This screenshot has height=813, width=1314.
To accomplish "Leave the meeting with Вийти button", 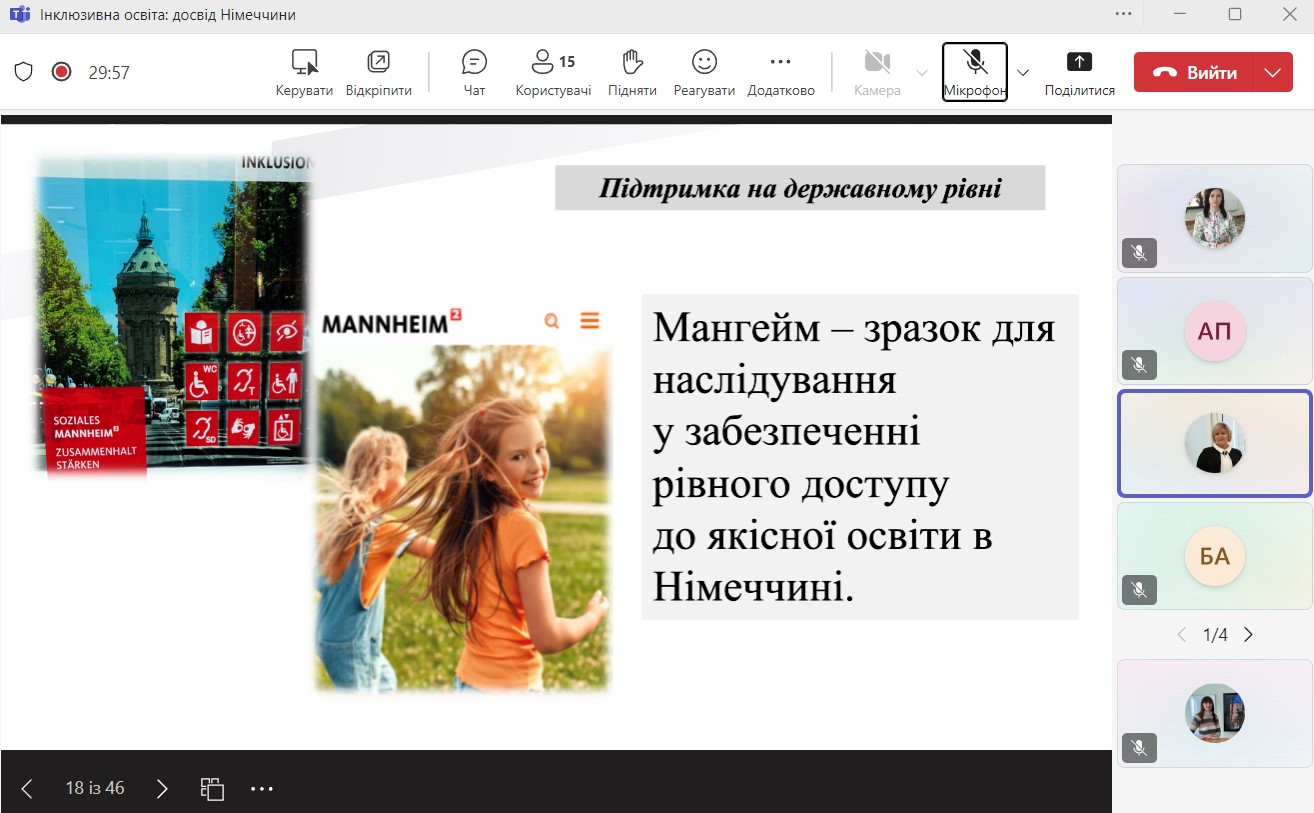I will click(1194, 73).
